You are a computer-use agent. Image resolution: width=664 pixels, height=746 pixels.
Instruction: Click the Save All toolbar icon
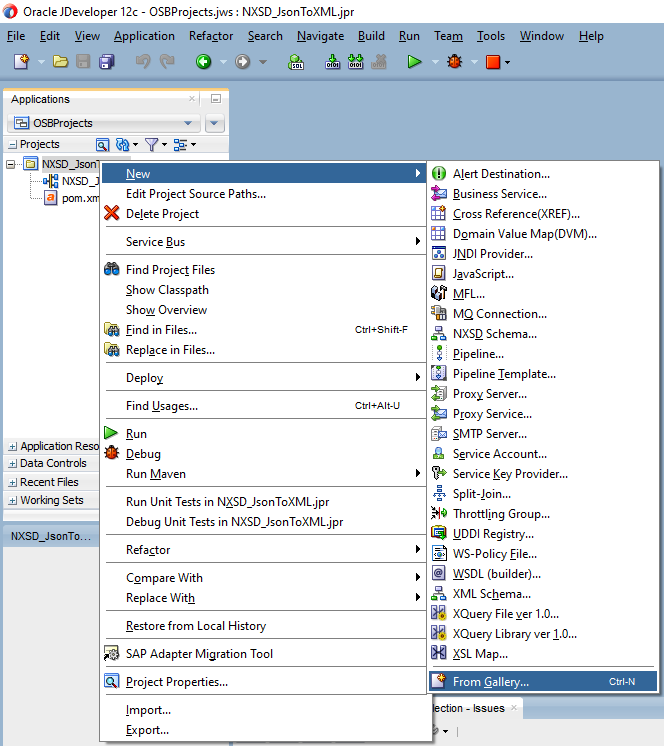click(x=107, y=62)
